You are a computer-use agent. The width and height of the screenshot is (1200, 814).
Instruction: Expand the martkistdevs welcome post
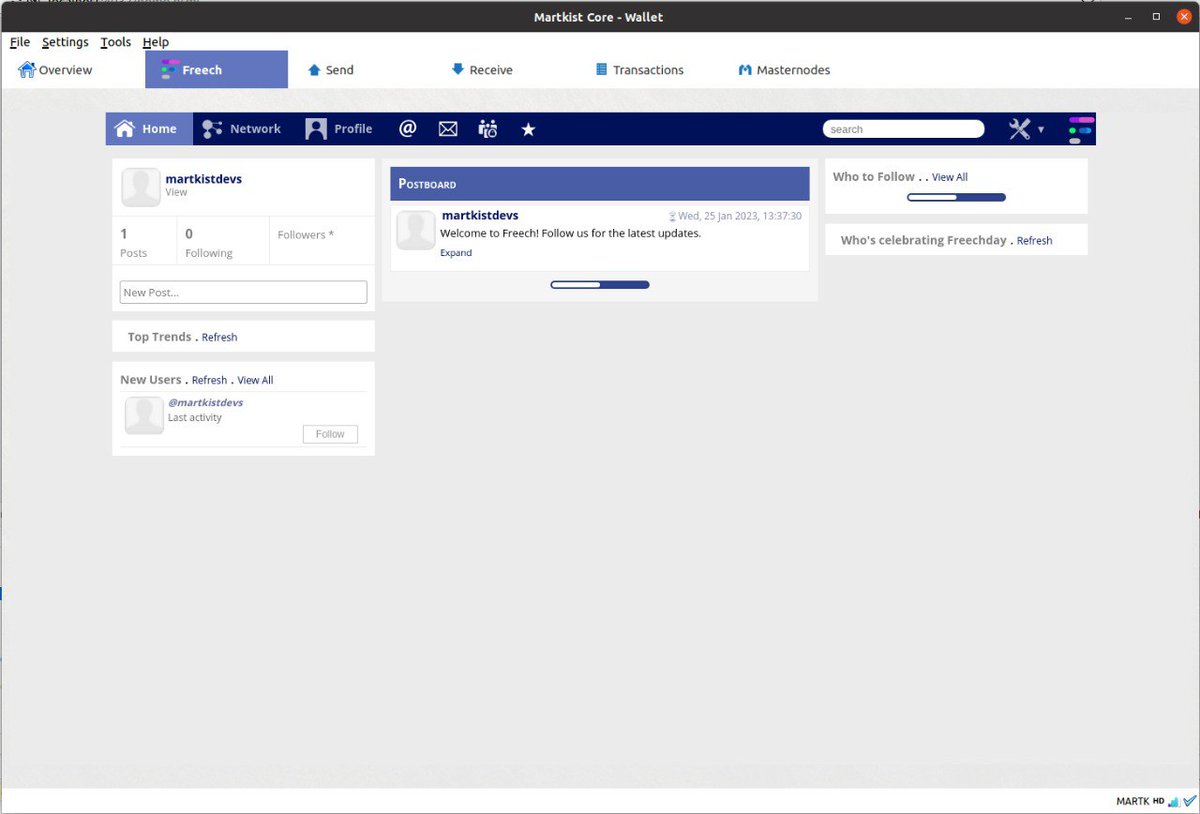pyautogui.click(x=456, y=253)
